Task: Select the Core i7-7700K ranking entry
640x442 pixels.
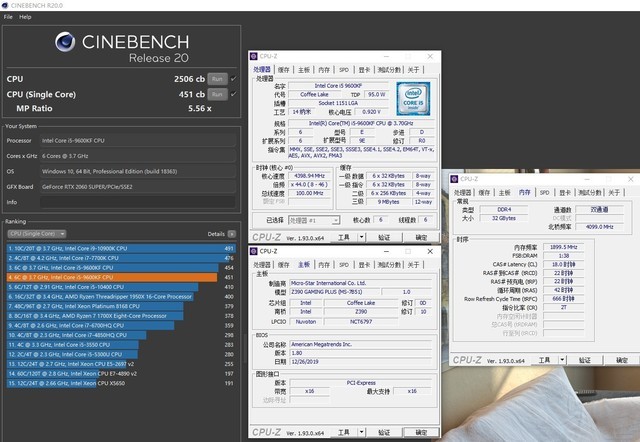Action: (x=121, y=258)
